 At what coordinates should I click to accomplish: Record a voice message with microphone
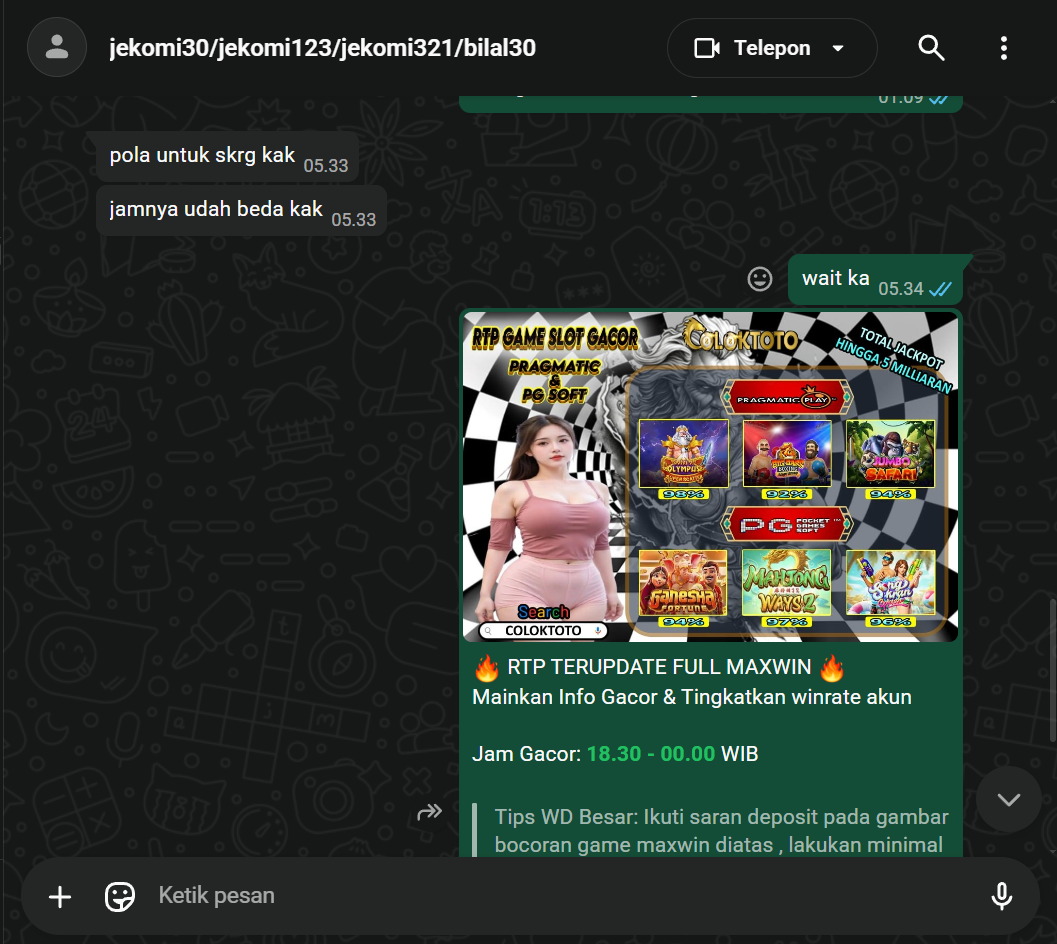(x=1002, y=896)
